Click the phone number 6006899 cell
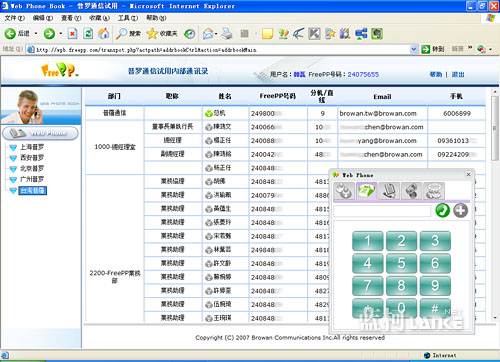Viewport: 500px width, 362px height. [x=457, y=113]
